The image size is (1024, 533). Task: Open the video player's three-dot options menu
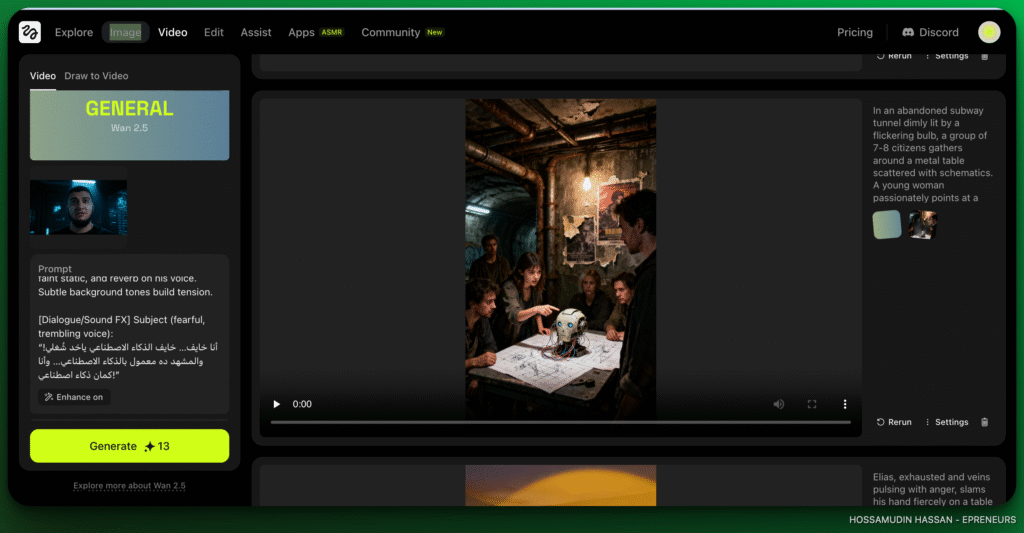(845, 404)
